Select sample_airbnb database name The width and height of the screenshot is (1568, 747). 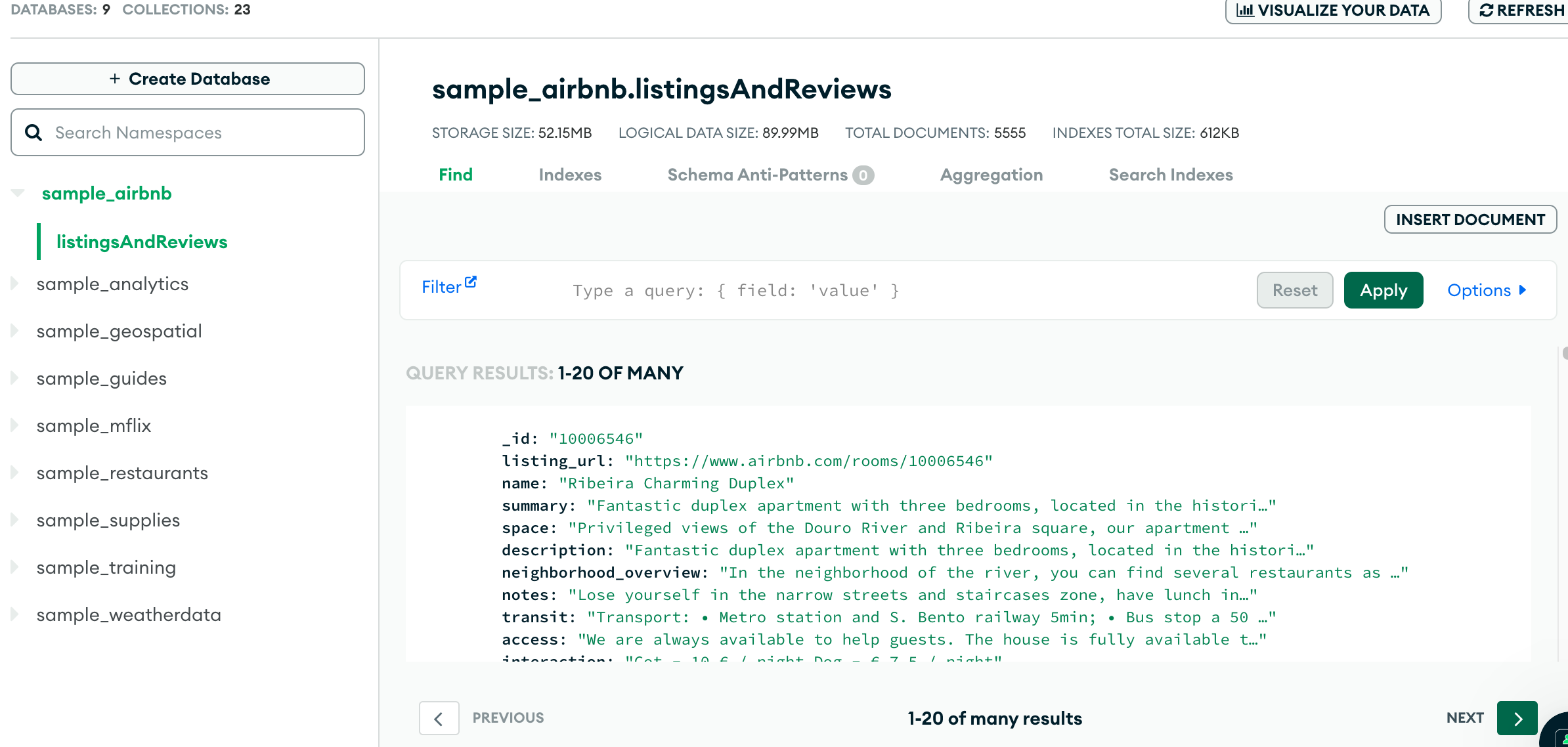click(106, 193)
